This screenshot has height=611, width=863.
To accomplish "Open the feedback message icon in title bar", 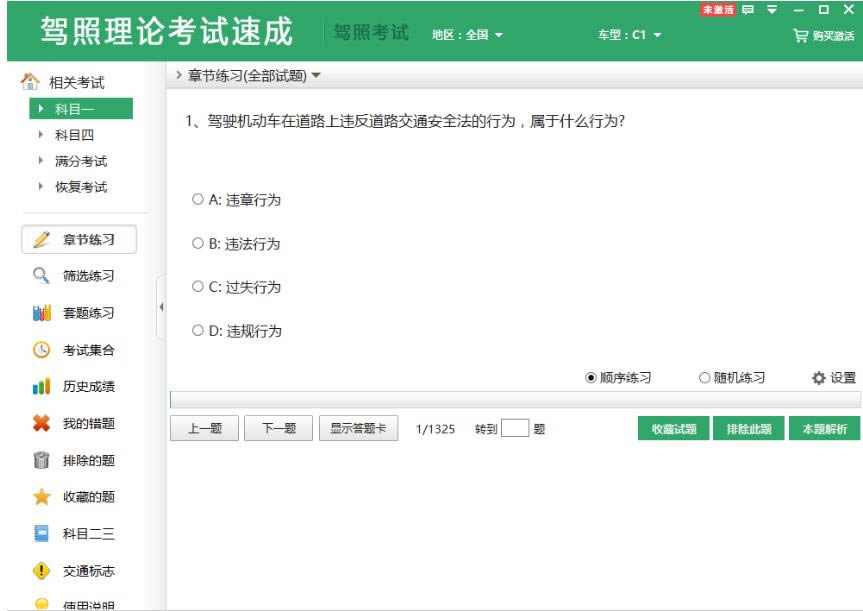I will [x=748, y=9].
